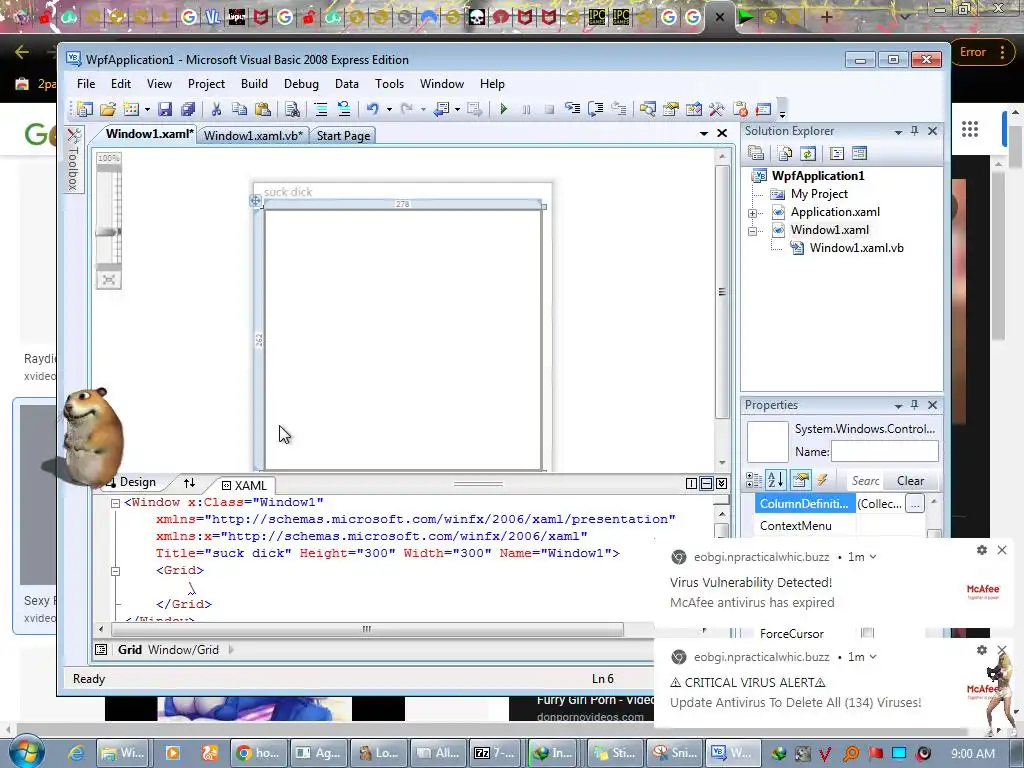
Task: Collapse the Window1.xaml tree node
Action: 752,231
